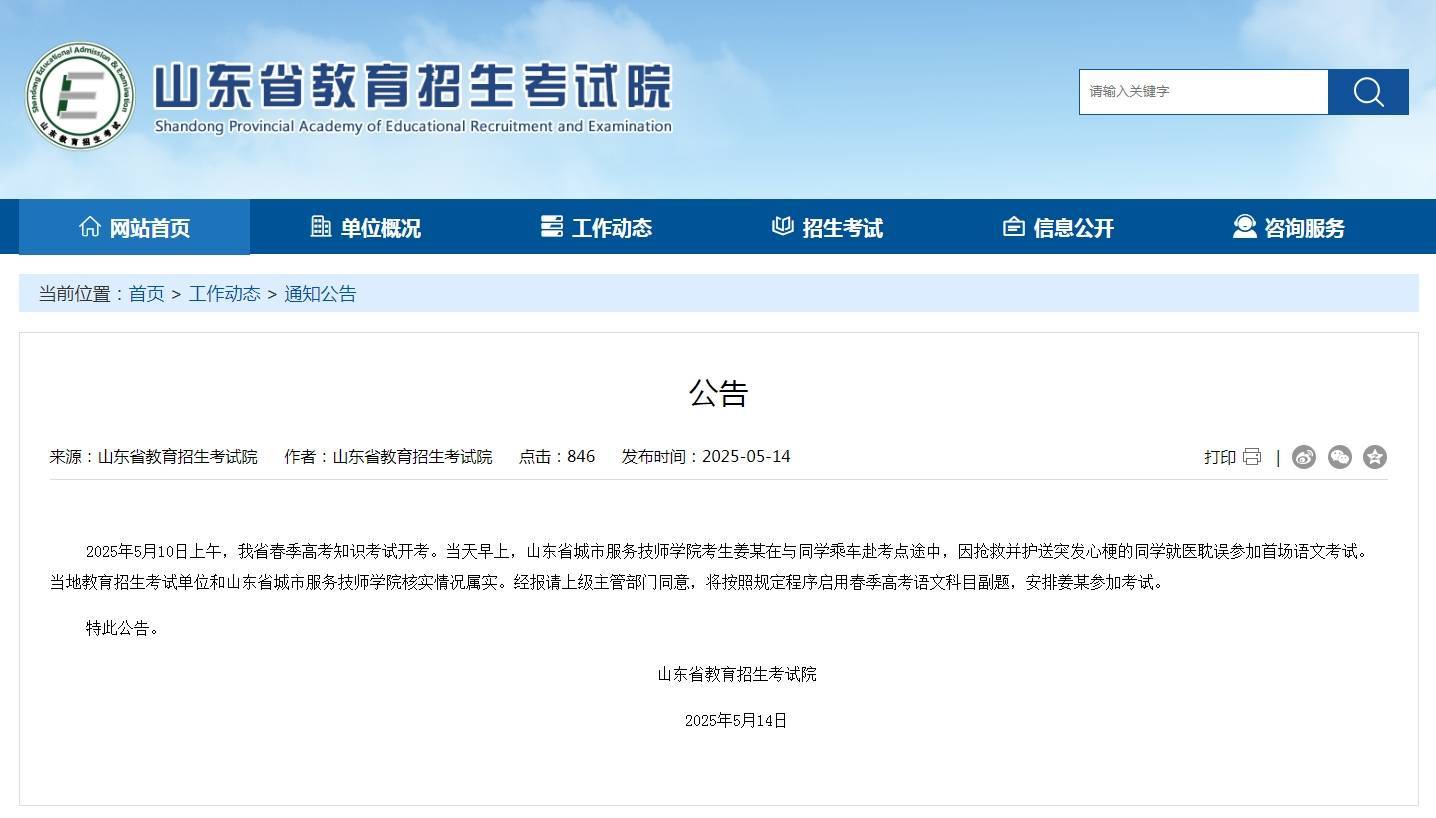The height and width of the screenshot is (818, 1436).
Task: Share the announcement to Weibo
Action: tap(1303, 457)
